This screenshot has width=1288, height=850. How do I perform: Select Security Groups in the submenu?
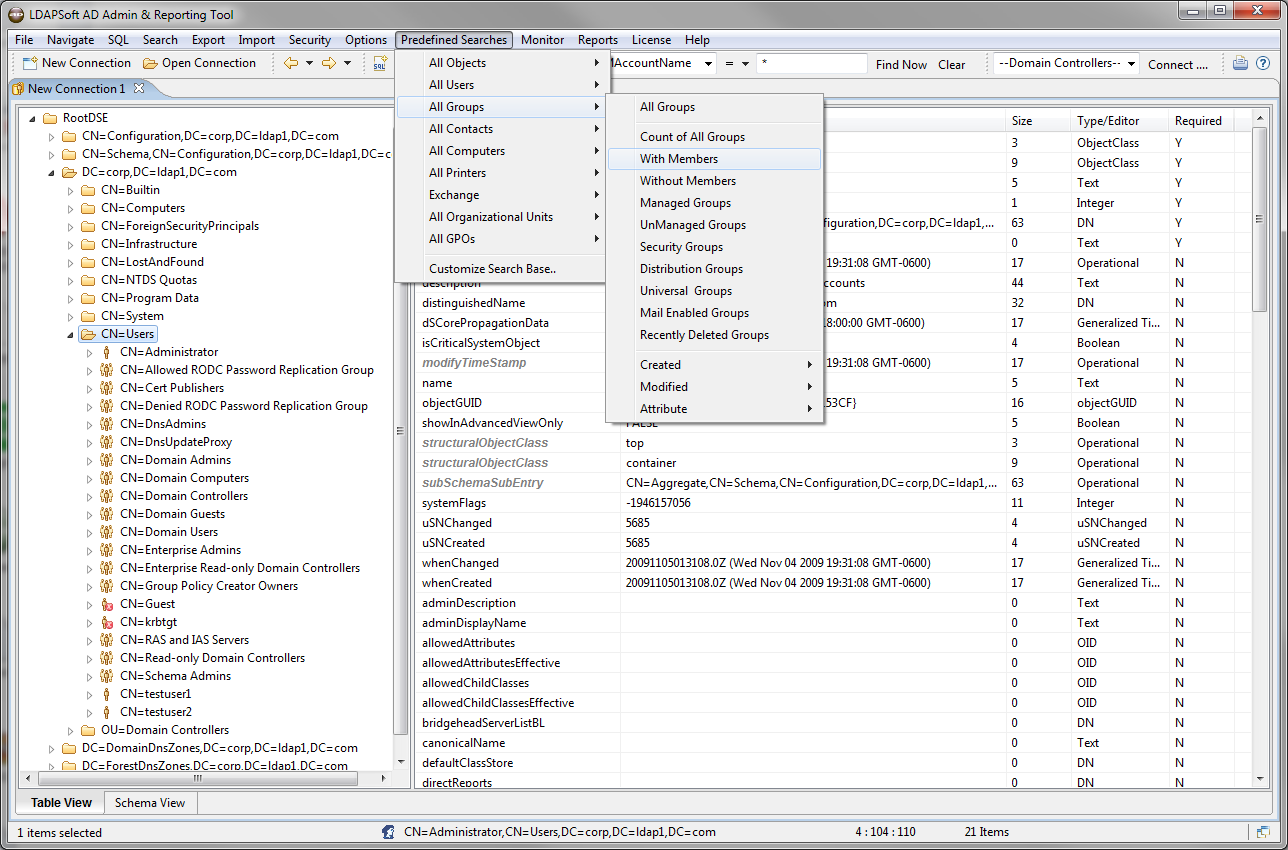pos(714,247)
